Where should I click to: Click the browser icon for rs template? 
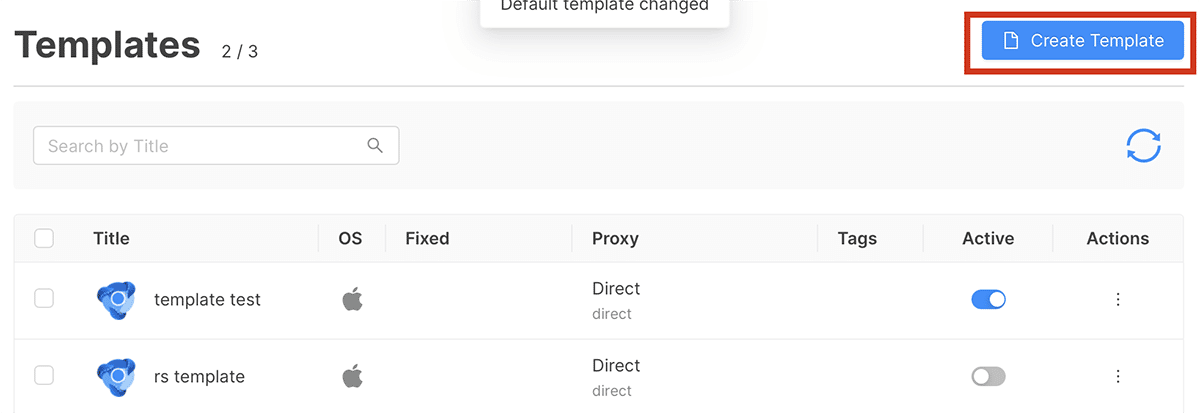pos(116,377)
